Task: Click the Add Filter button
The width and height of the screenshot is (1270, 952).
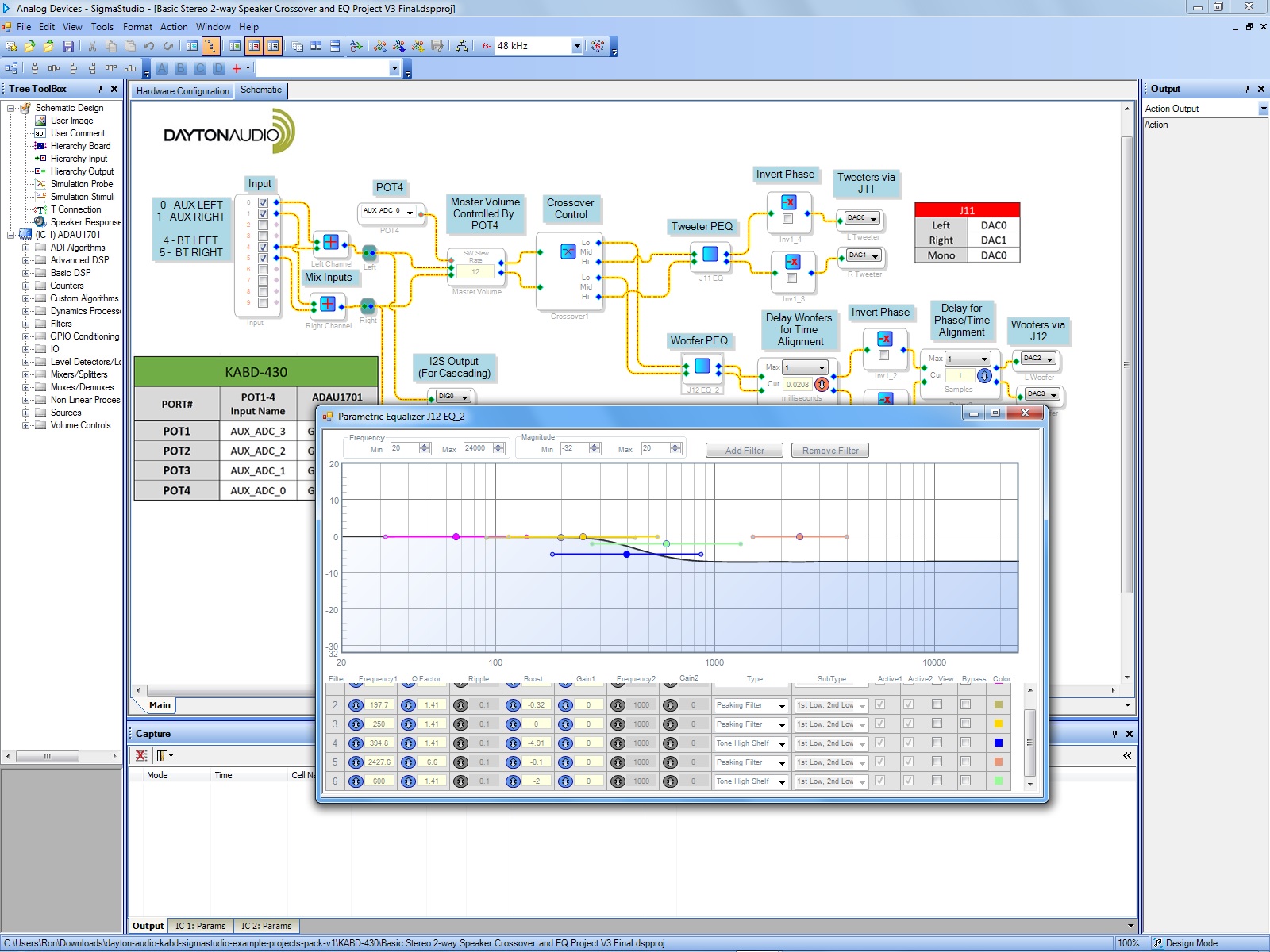Action: pyautogui.click(x=744, y=451)
